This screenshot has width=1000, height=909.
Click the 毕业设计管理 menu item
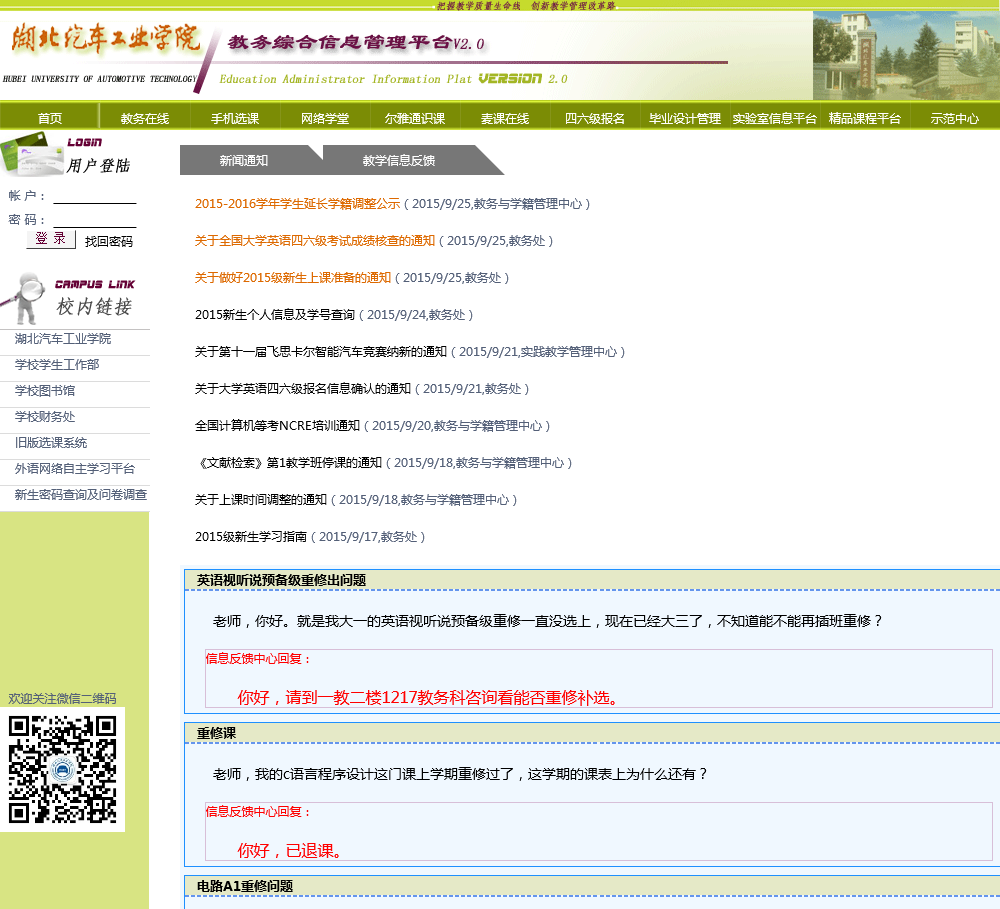(684, 119)
